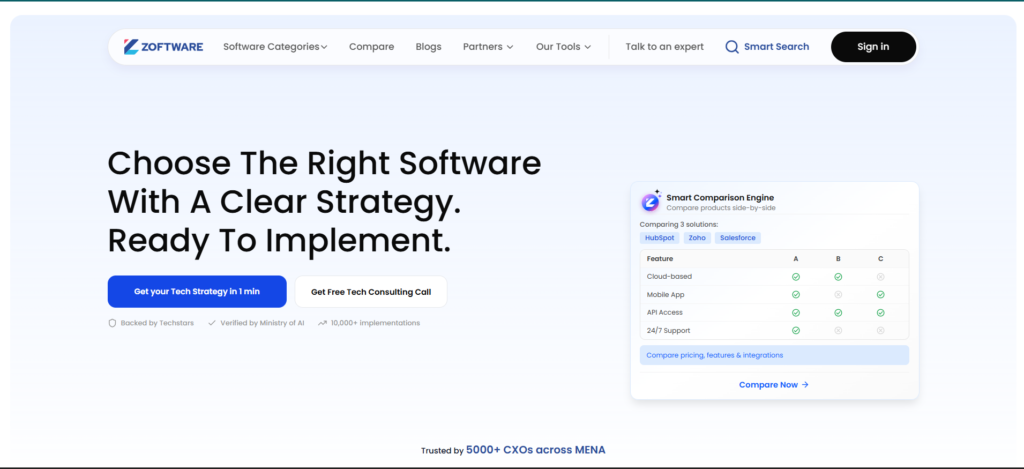1024x469 pixels.
Task: Click Mobile App check icon in column A
Action: point(795,295)
